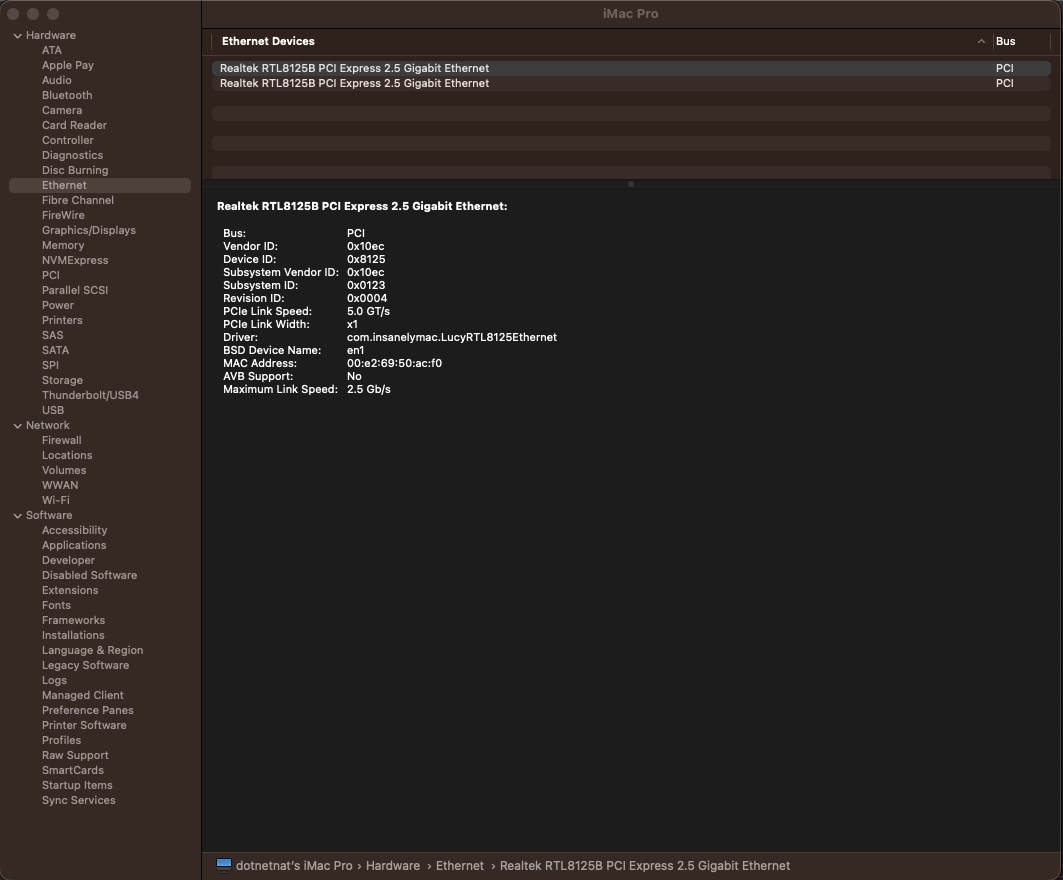This screenshot has width=1063, height=880.
Task: Select Raw Support in sidebar
Action: (x=75, y=755)
